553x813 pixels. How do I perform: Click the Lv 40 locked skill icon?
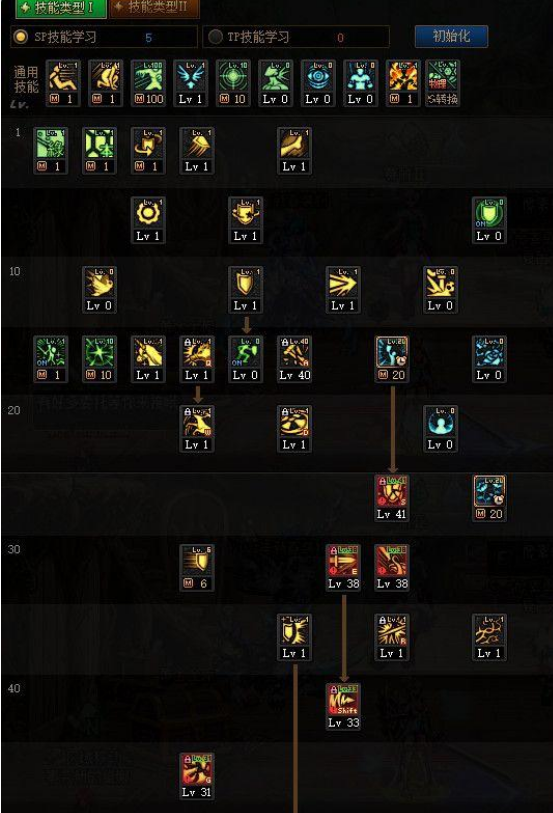[294, 359]
